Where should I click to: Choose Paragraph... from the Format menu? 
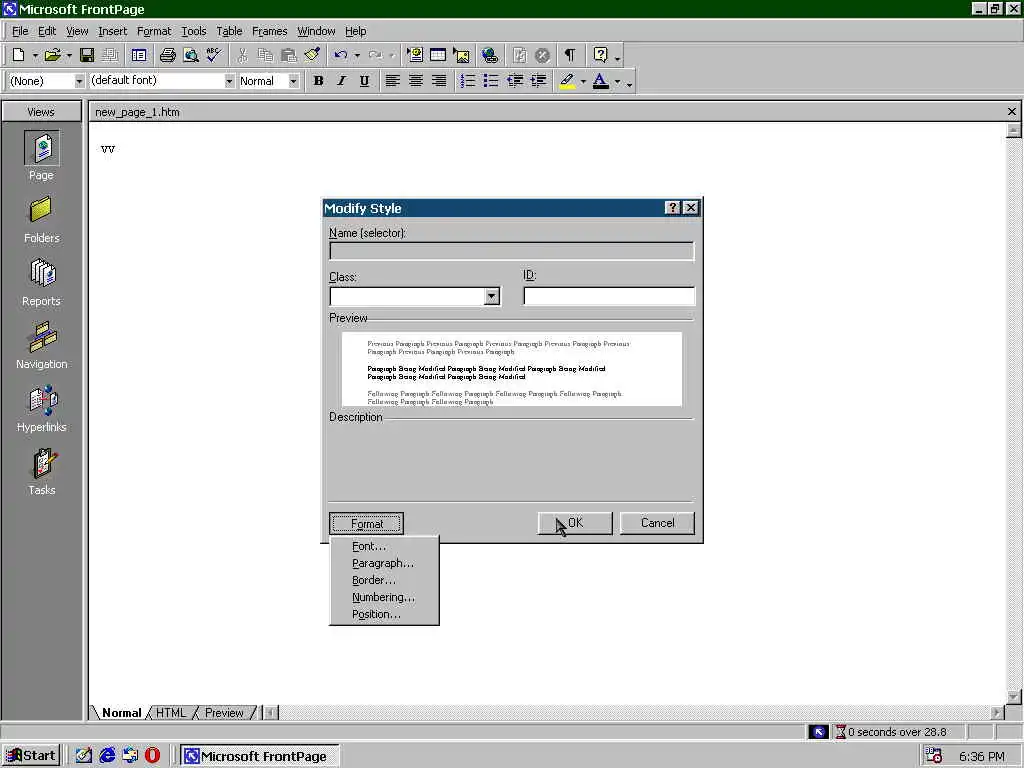click(x=384, y=564)
